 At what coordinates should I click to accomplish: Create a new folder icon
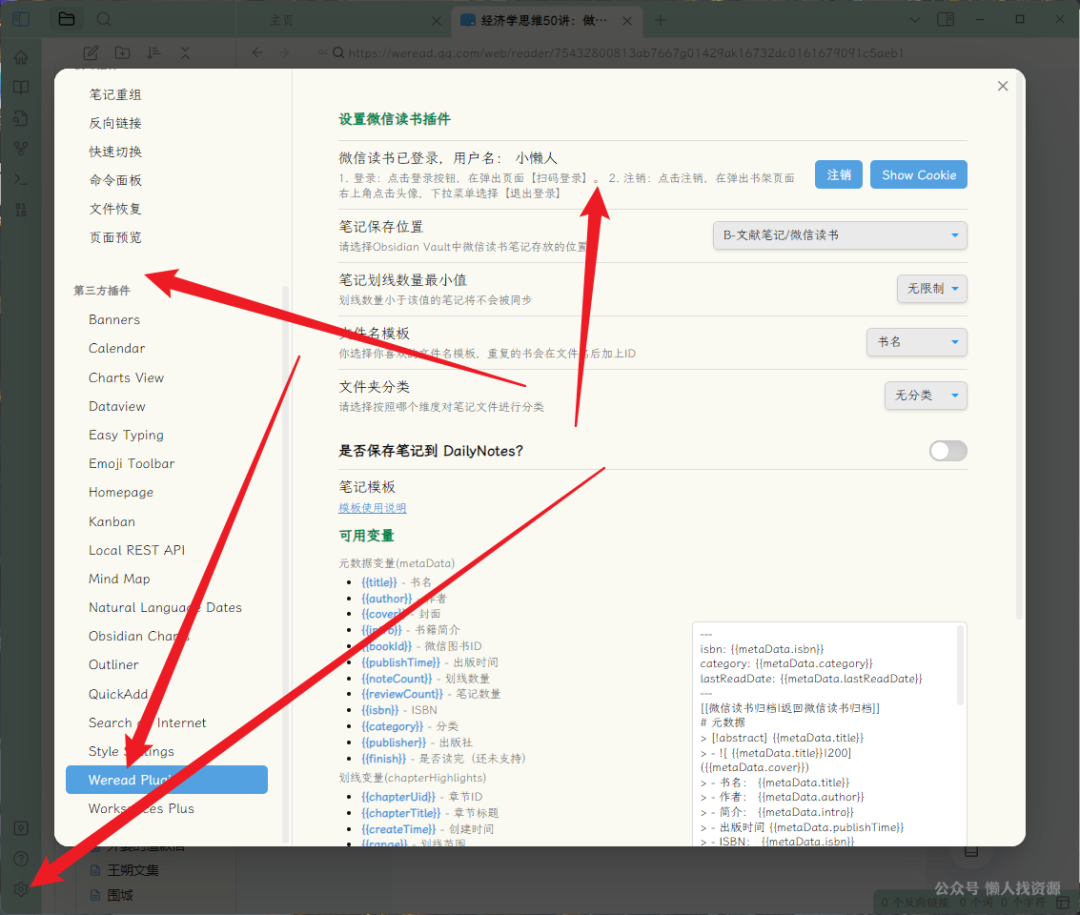[123, 53]
